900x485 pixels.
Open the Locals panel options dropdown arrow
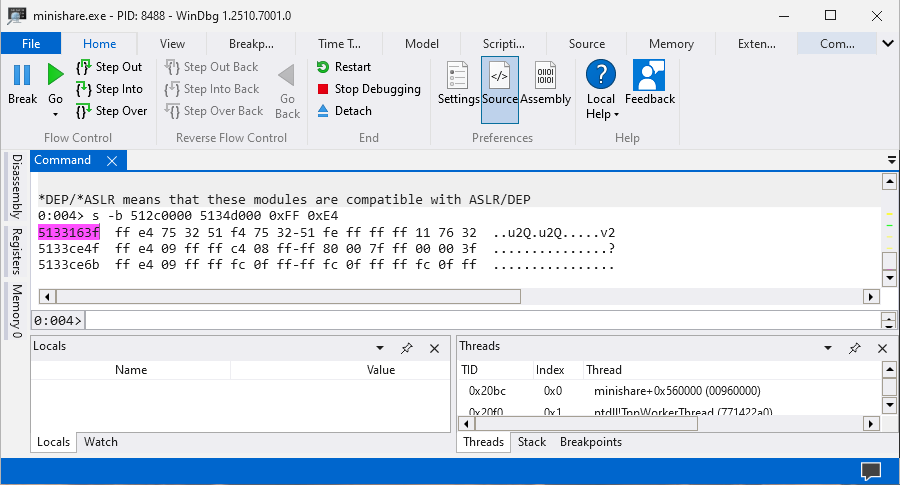coord(380,348)
